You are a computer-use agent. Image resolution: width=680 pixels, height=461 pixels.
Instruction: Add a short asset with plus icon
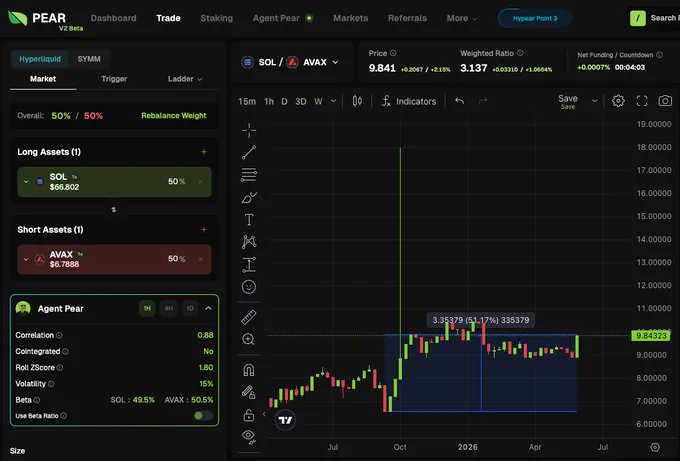click(x=204, y=229)
